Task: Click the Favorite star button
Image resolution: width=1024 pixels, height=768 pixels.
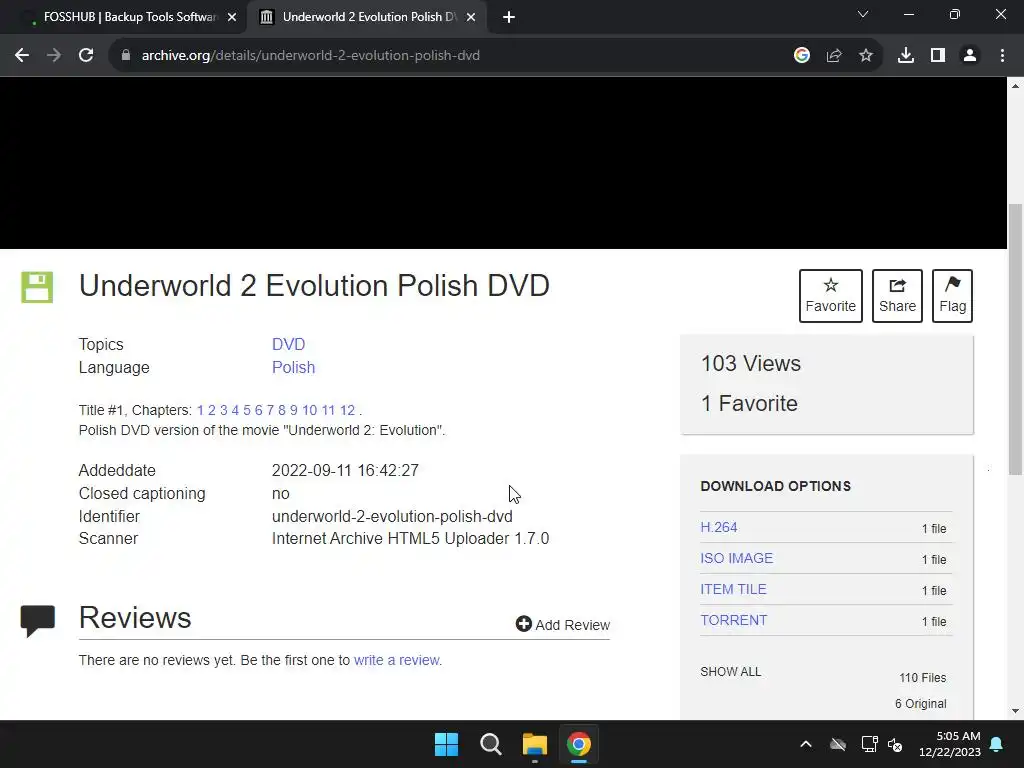Action: pos(831,296)
